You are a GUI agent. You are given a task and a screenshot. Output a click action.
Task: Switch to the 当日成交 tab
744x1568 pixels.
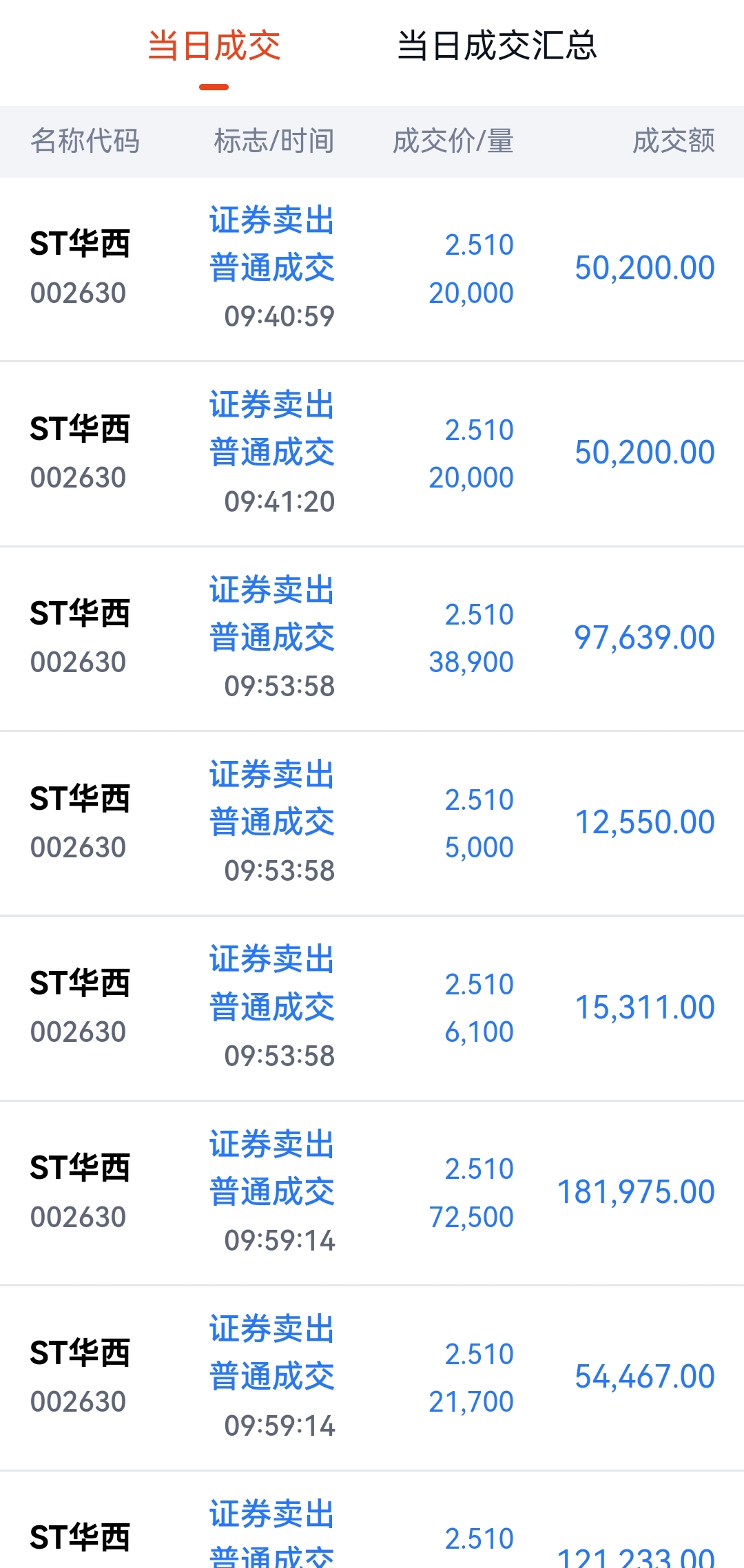(214, 47)
